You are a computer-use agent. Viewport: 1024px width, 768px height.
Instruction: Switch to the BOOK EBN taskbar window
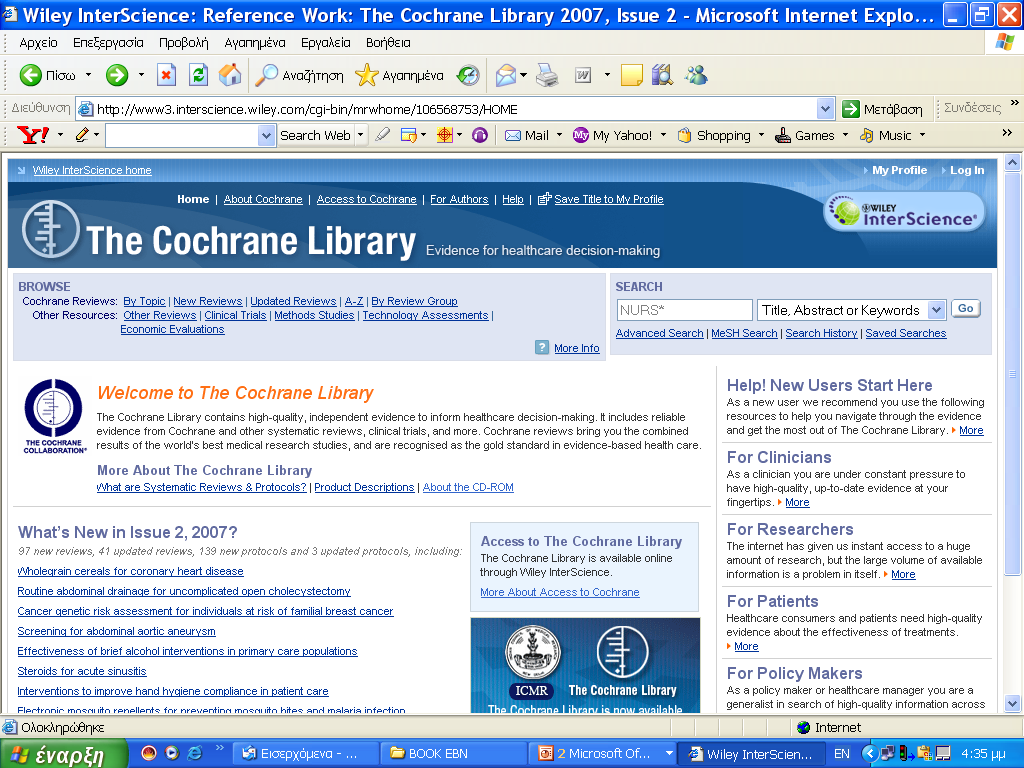(x=452, y=754)
